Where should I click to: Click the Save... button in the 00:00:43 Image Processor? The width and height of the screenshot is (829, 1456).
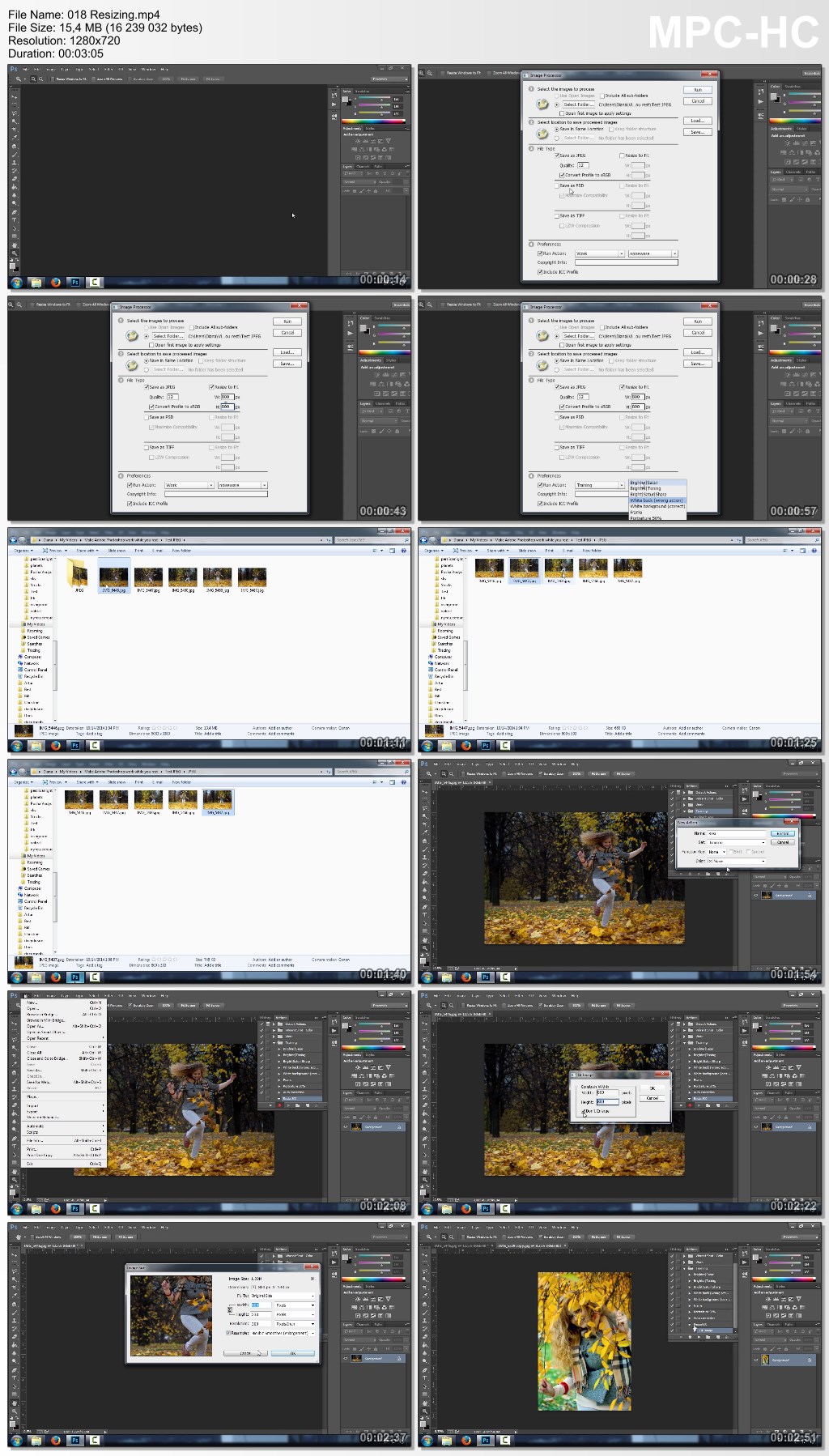pyautogui.click(x=287, y=364)
